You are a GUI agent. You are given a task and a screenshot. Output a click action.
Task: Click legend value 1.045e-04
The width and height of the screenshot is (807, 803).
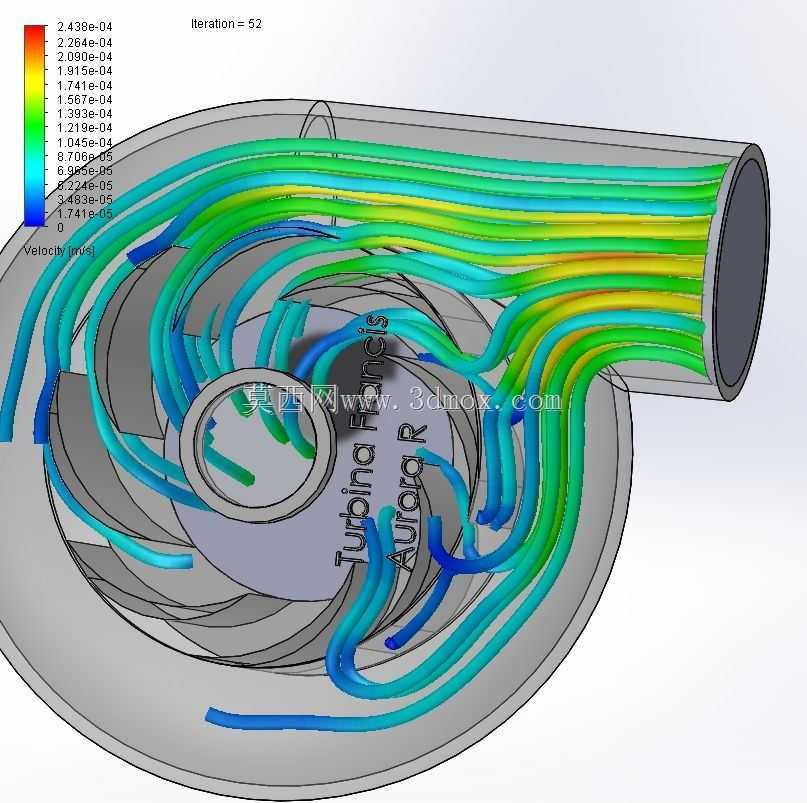coord(84,142)
